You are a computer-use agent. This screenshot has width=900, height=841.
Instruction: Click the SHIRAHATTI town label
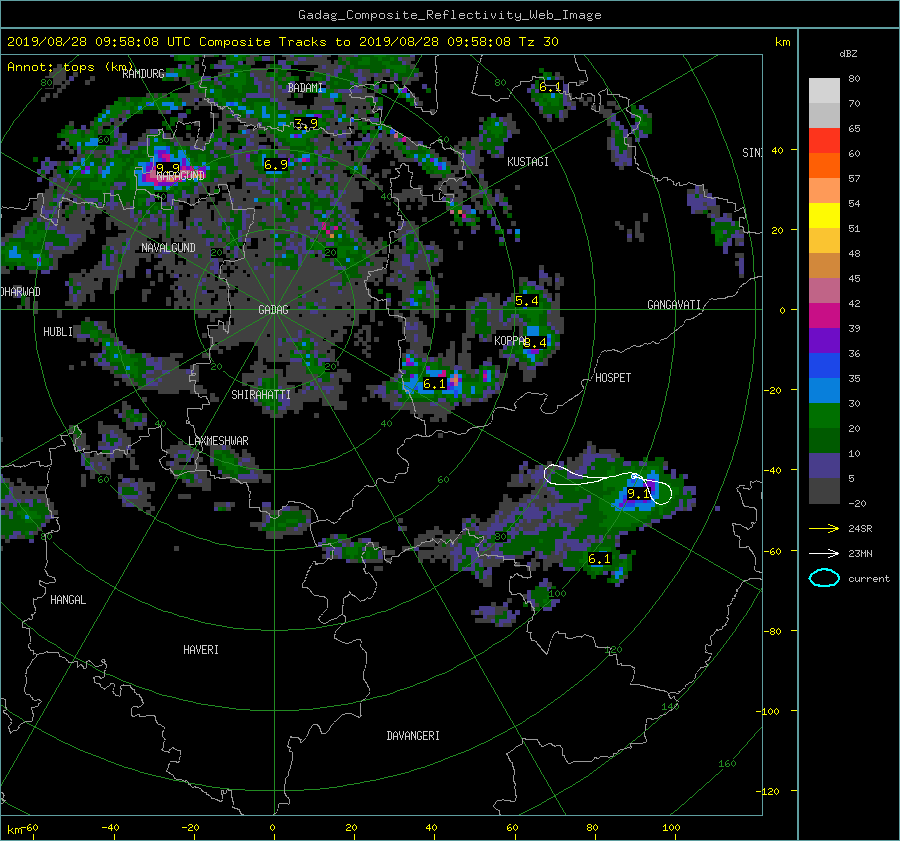[261, 395]
